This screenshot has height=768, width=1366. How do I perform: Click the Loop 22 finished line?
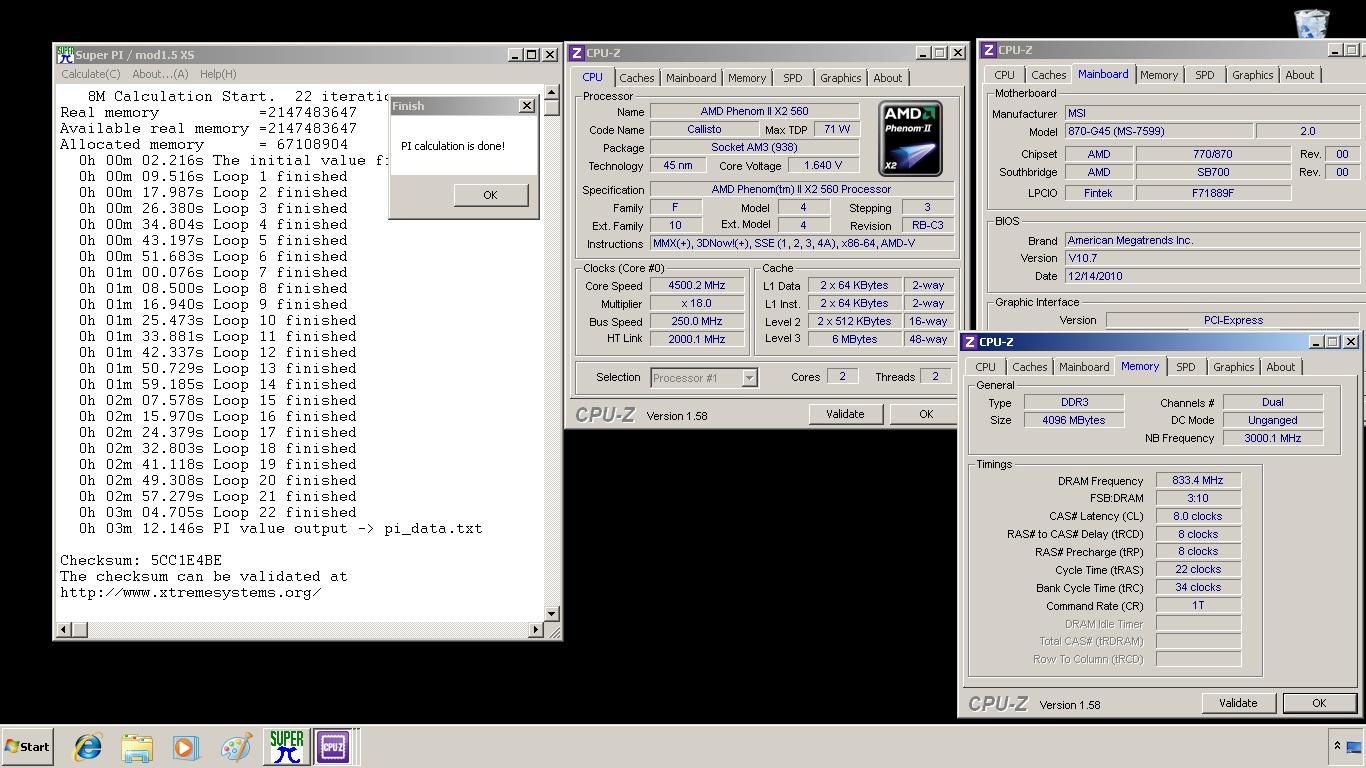(x=218, y=512)
